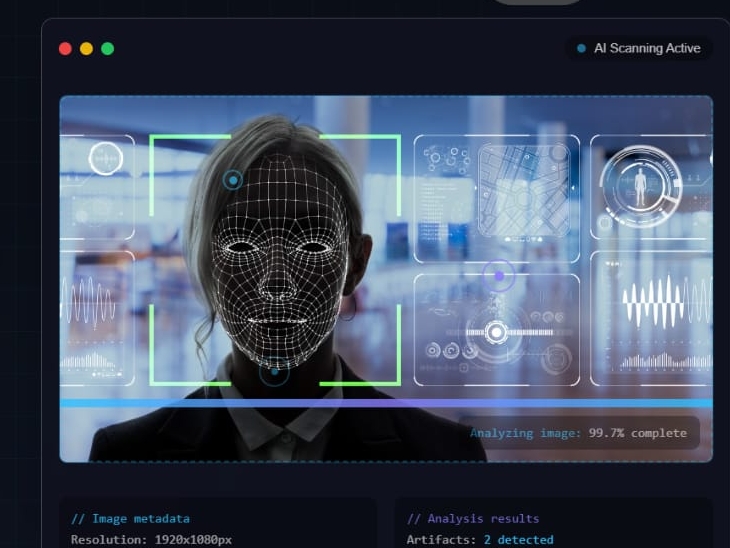Click the blue scanning progress bar
The height and width of the screenshot is (548, 730).
(386, 403)
